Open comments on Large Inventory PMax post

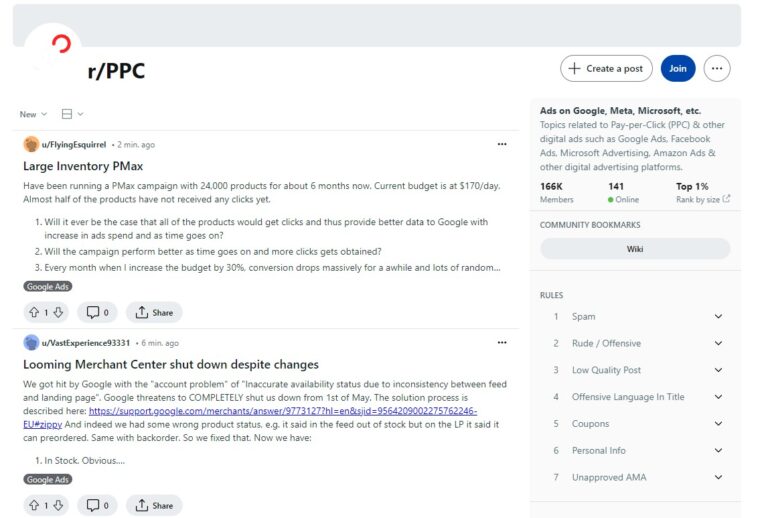97,312
